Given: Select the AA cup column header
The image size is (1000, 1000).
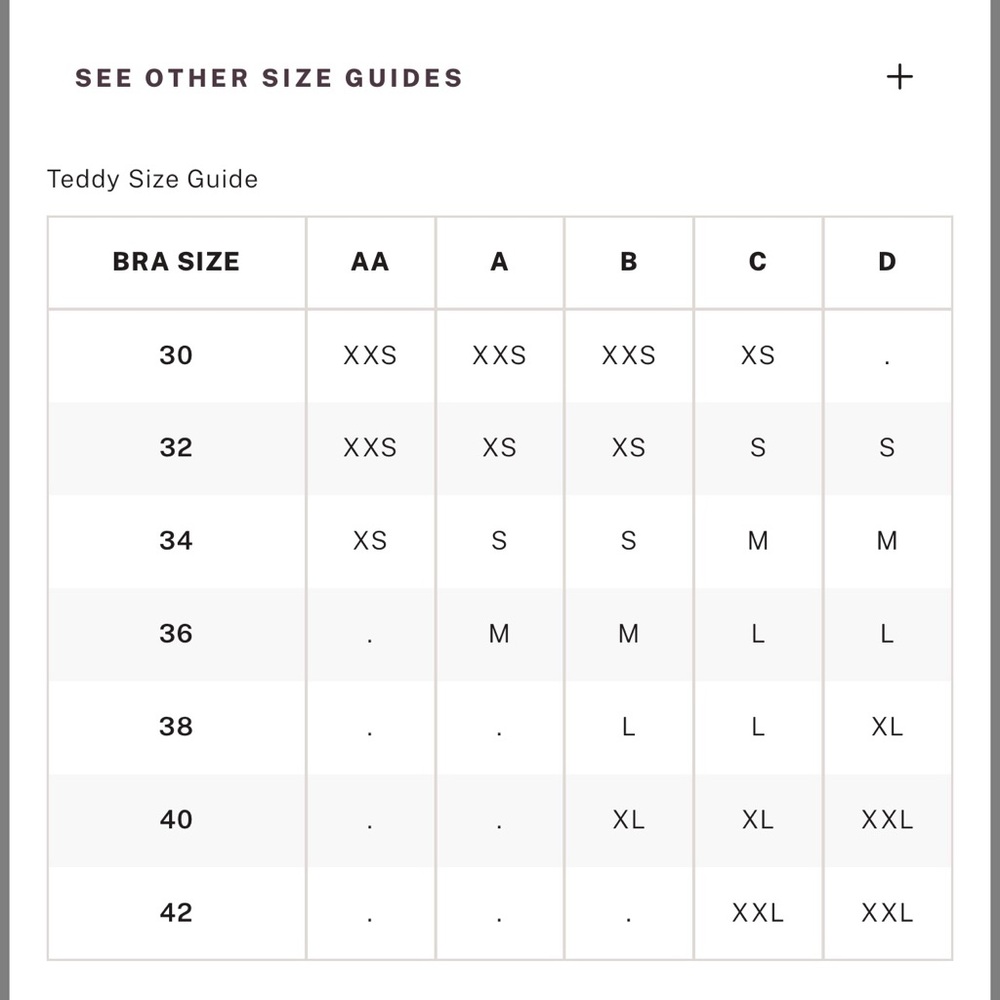Looking at the screenshot, I should tap(370, 261).
